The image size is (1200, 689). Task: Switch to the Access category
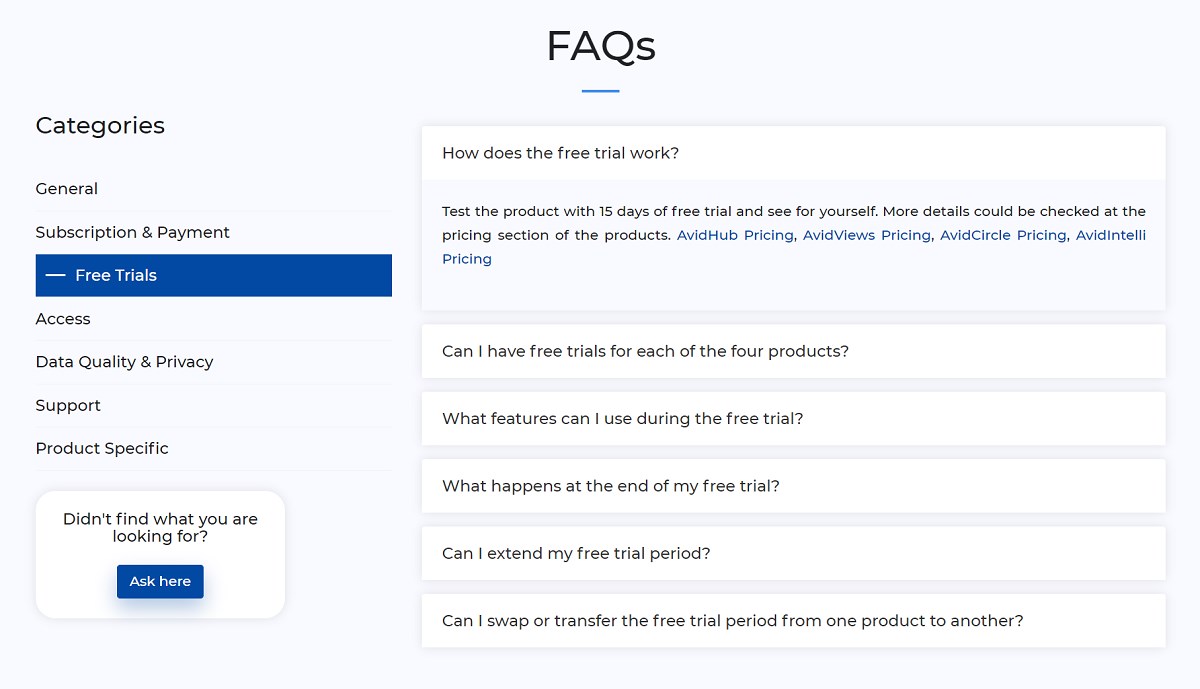63,318
